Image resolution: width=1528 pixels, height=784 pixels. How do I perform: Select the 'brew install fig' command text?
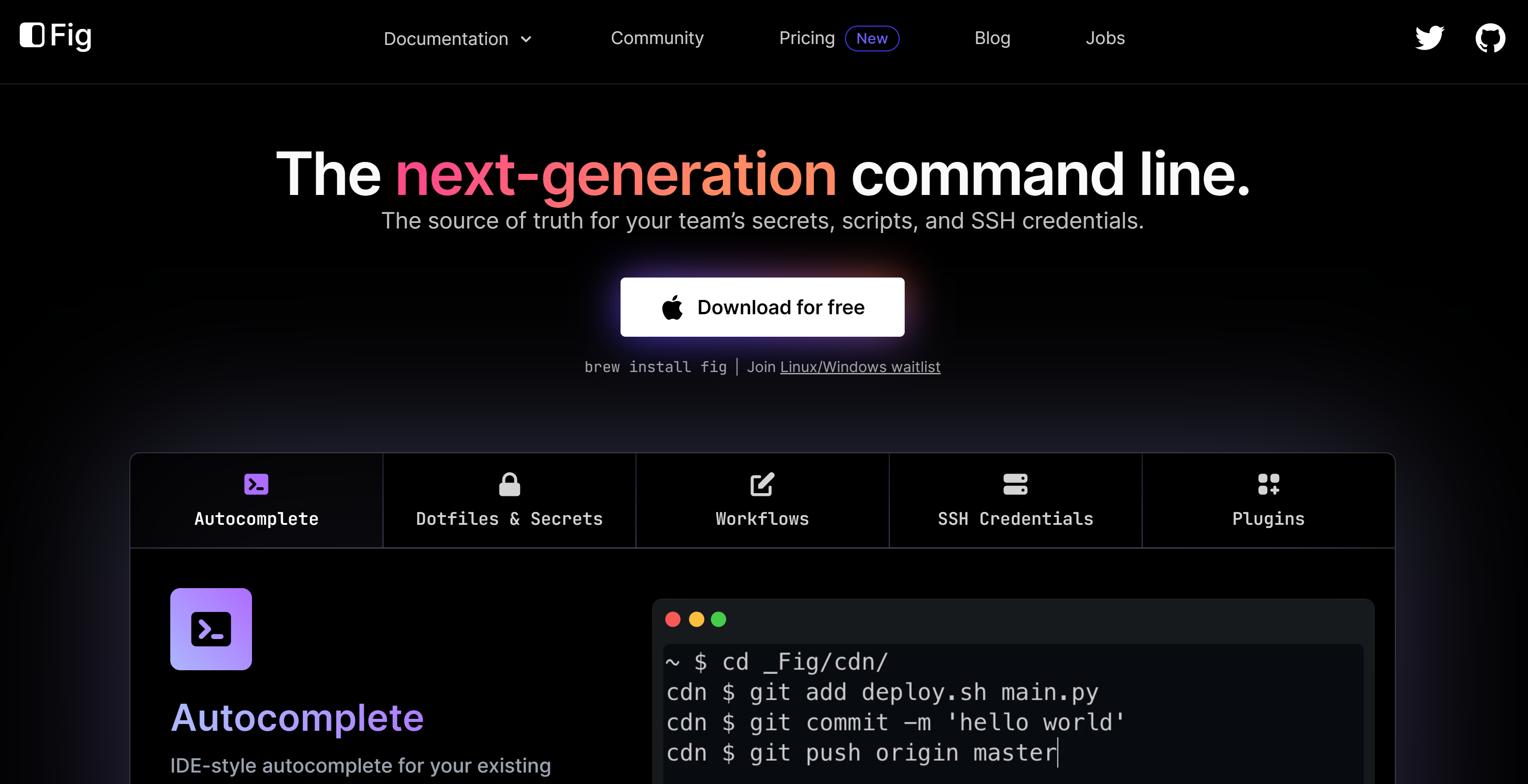click(x=655, y=367)
